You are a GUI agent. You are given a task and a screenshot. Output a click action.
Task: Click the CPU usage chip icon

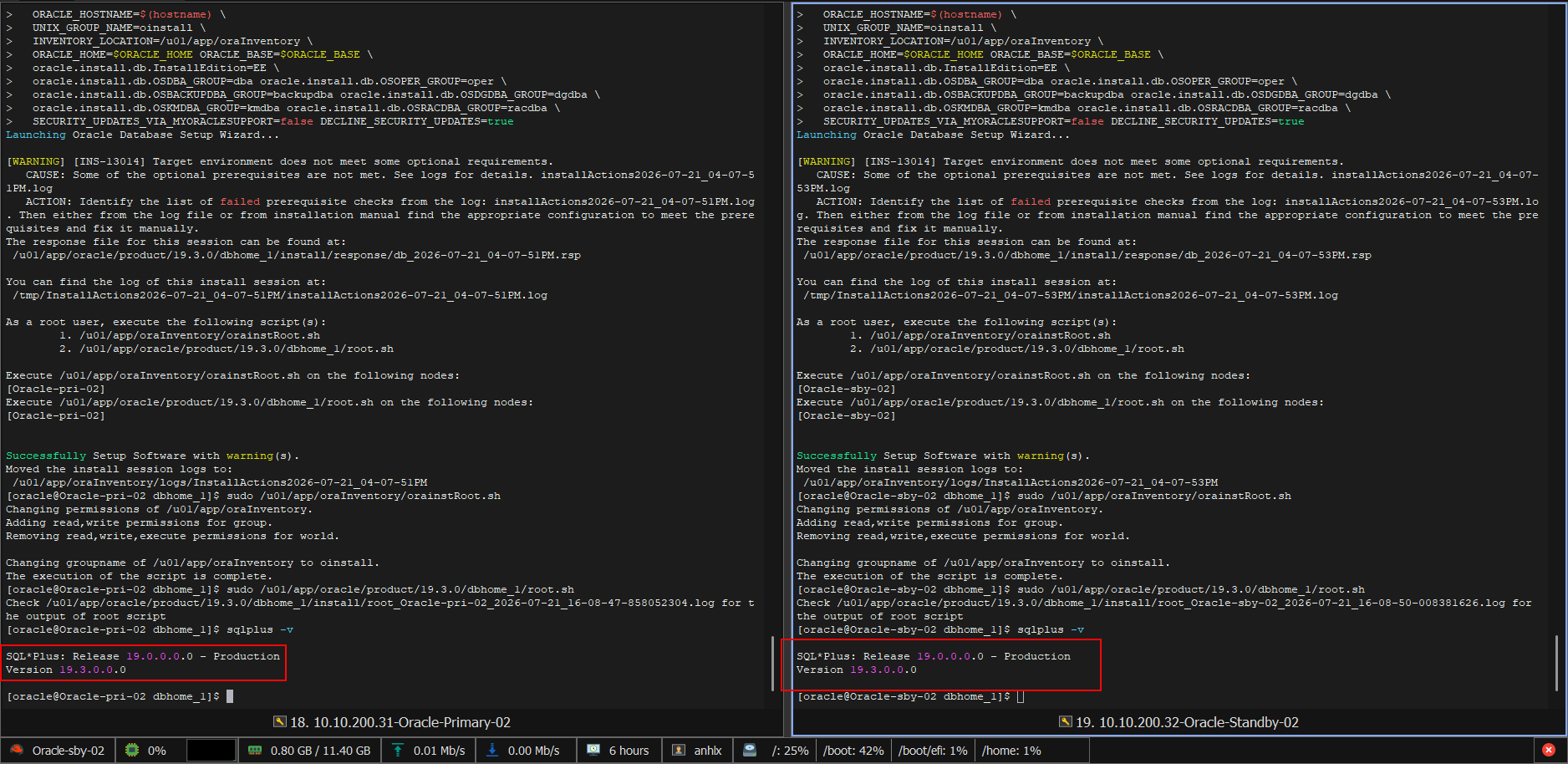click(132, 750)
